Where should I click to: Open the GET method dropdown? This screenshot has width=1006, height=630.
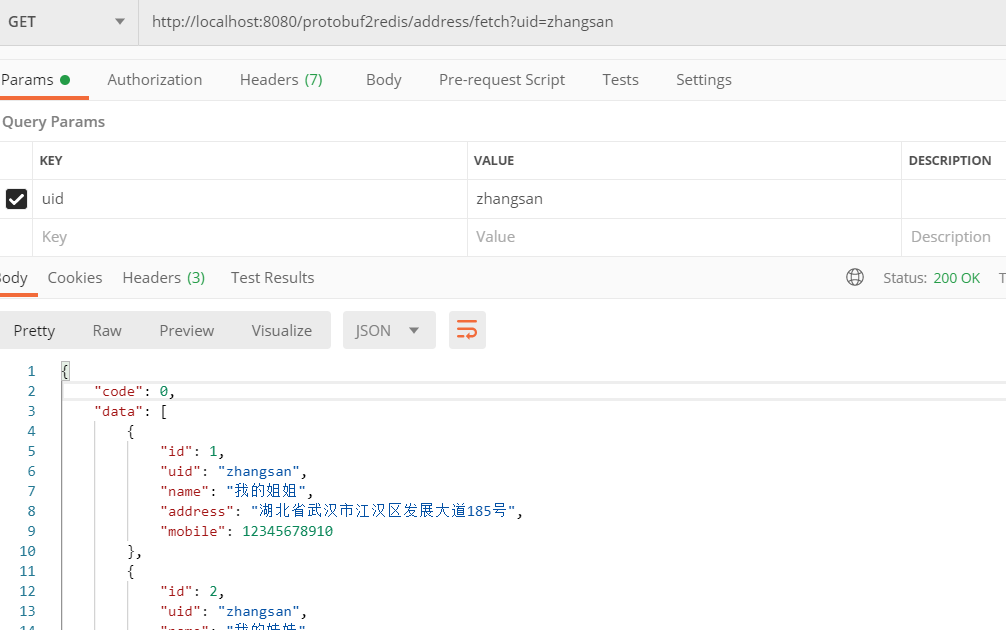coord(67,22)
